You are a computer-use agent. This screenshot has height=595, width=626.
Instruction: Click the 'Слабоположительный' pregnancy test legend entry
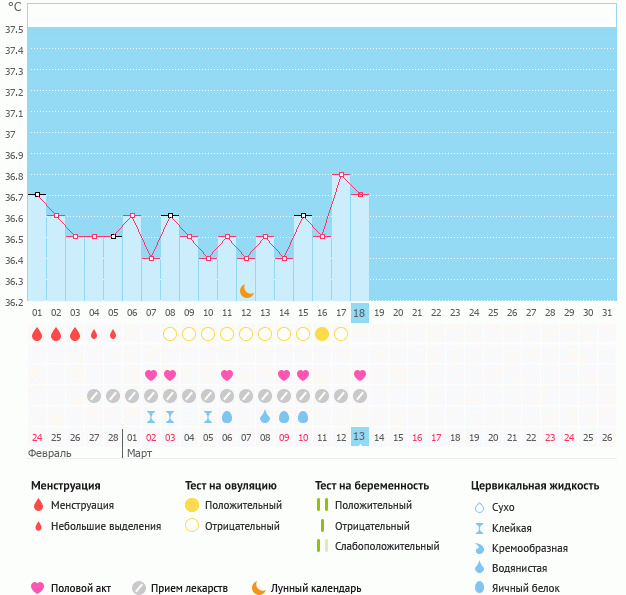(387, 546)
